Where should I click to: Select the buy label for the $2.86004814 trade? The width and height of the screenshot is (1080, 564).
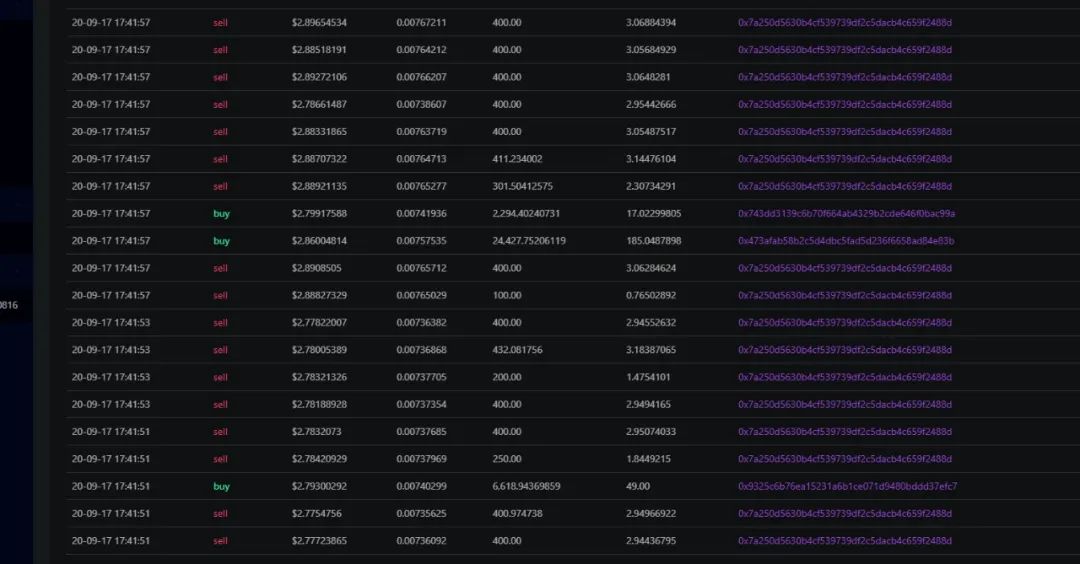point(221,241)
